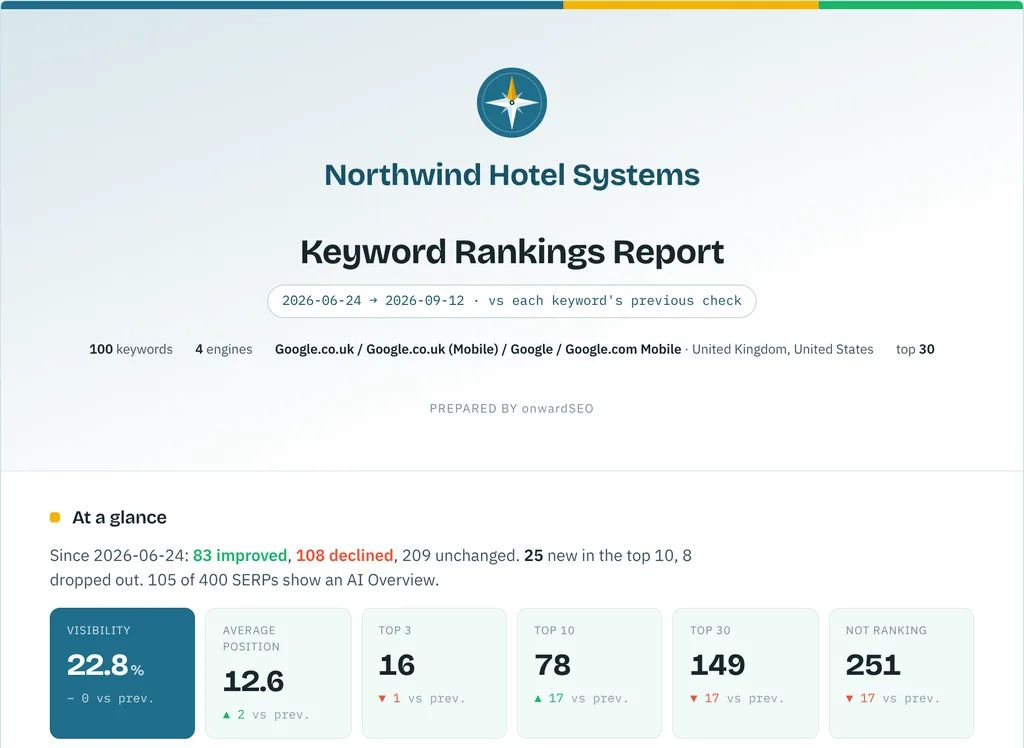Click "25 new in the top 10" text

(x=601, y=556)
